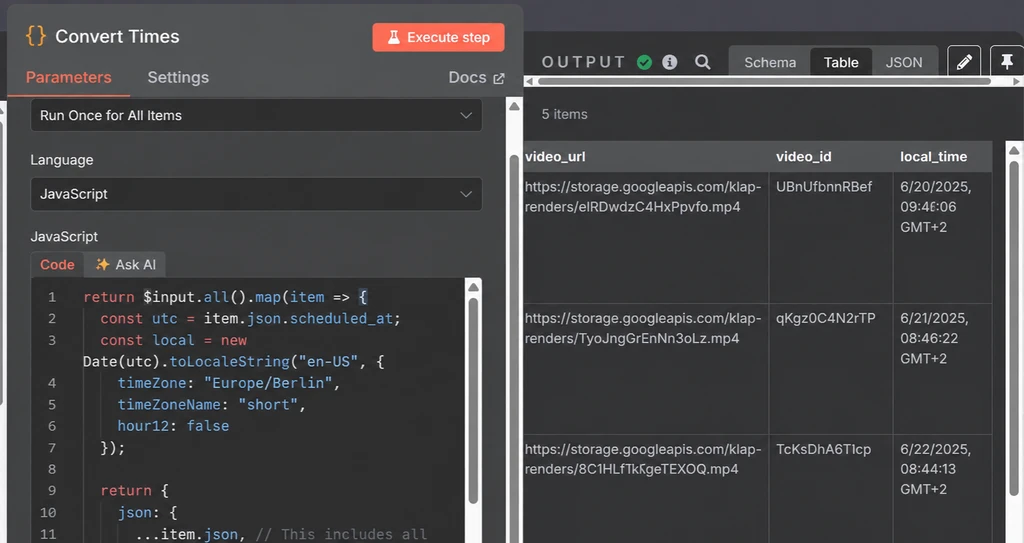
Task: Click the pin output data icon
Action: click(1007, 62)
